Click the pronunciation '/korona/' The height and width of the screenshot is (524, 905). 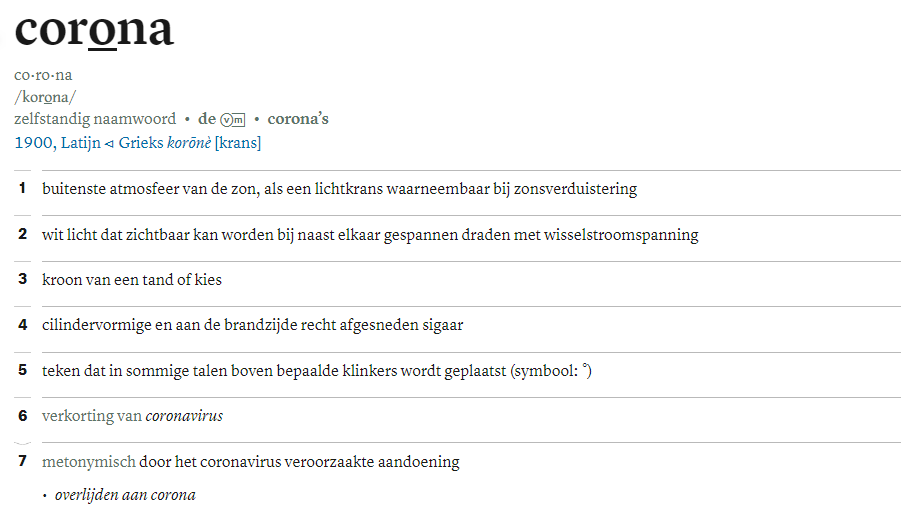pos(45,97)
